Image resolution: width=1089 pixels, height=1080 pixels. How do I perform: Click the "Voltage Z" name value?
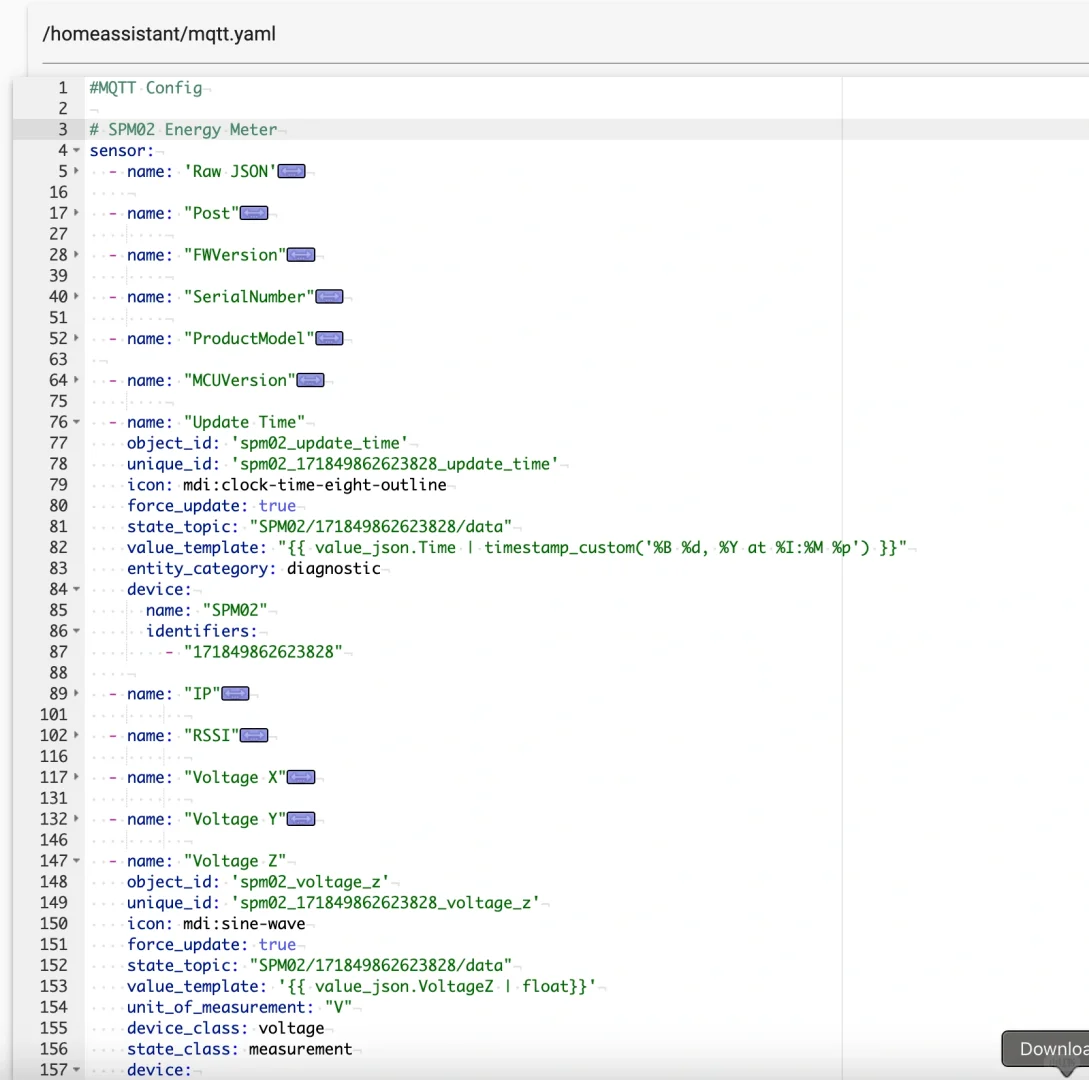[235, 861]
